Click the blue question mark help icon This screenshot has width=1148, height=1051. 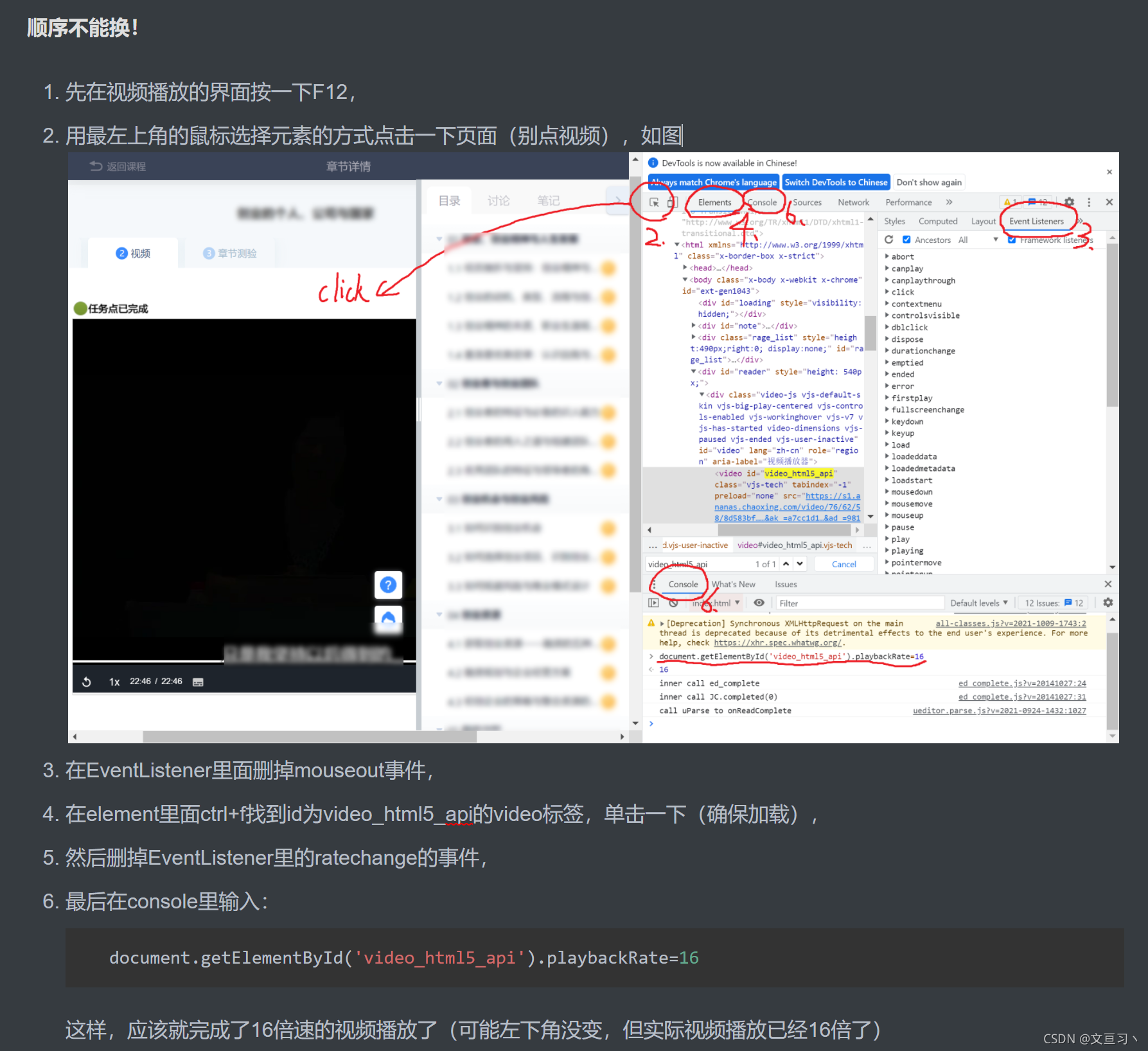(388, 585)
